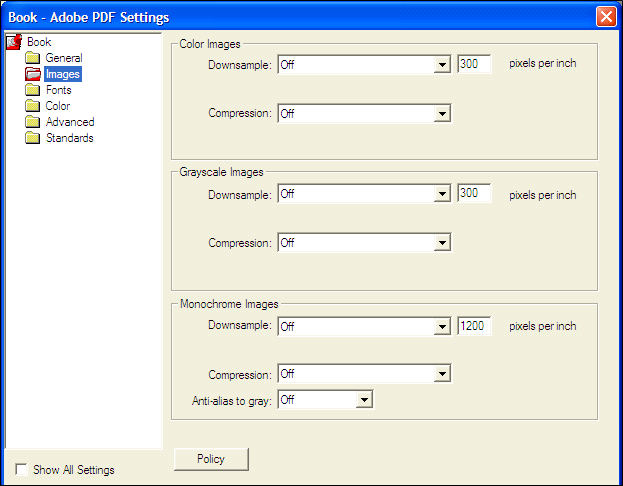This screenshot has height=486, width=623.
Task: Click the Advanced folder icon
Action: pos(33,122)
